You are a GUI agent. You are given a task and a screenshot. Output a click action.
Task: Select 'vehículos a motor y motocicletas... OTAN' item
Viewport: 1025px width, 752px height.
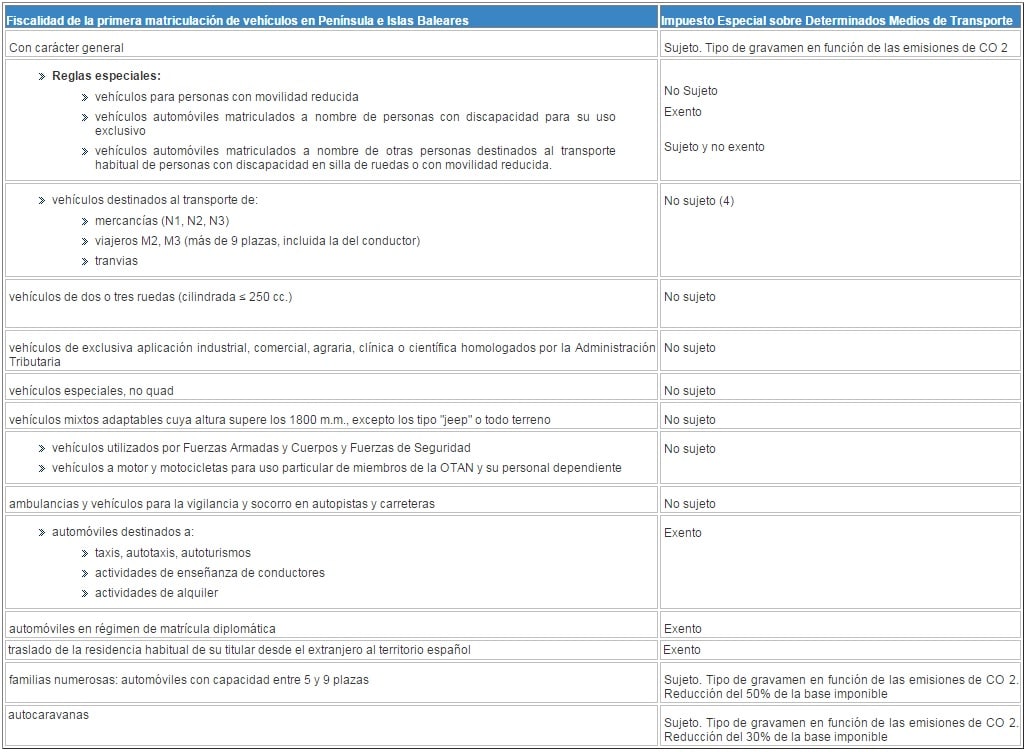(x=337, y=468)
